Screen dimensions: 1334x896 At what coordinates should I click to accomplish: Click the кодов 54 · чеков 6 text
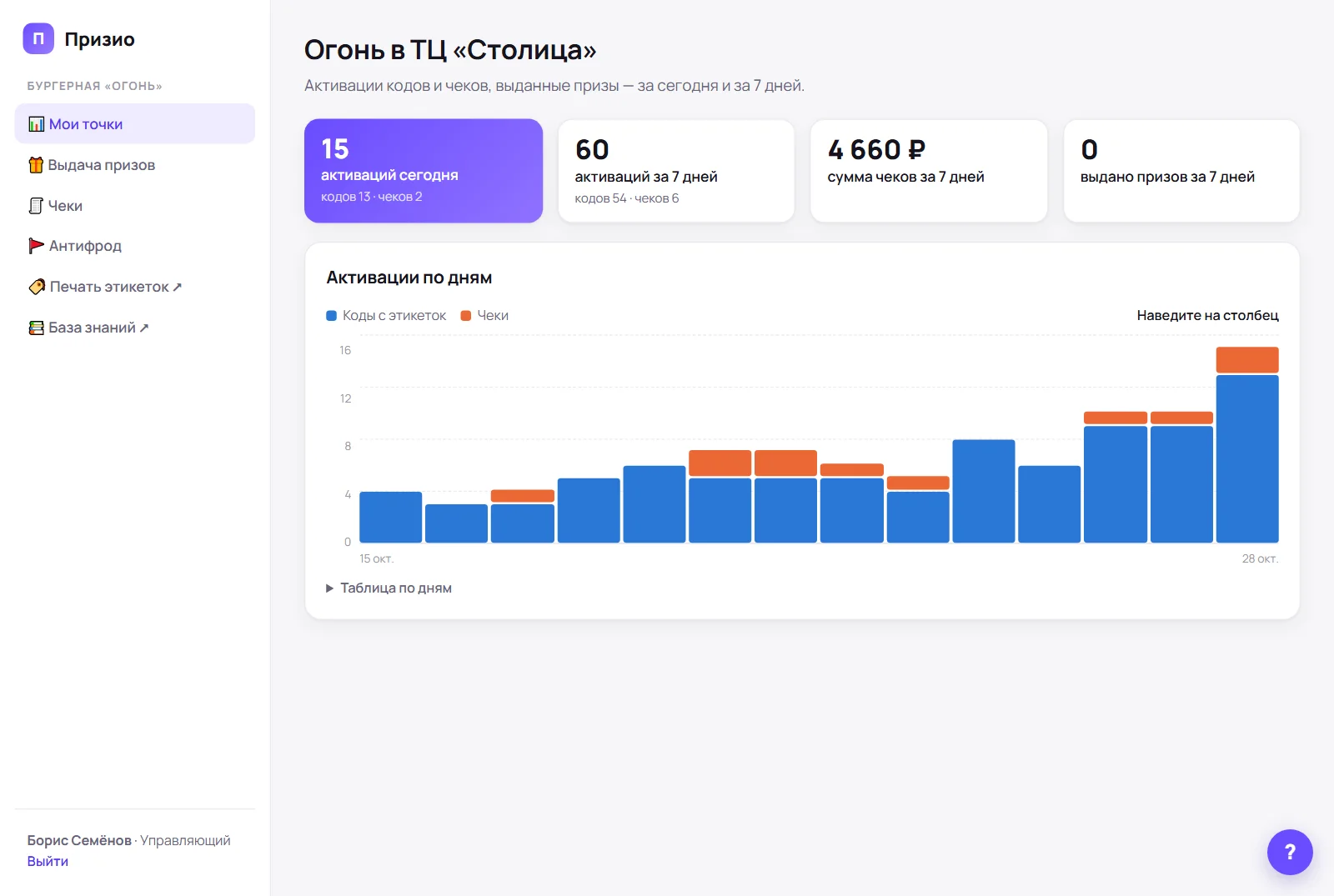[627, 198]
